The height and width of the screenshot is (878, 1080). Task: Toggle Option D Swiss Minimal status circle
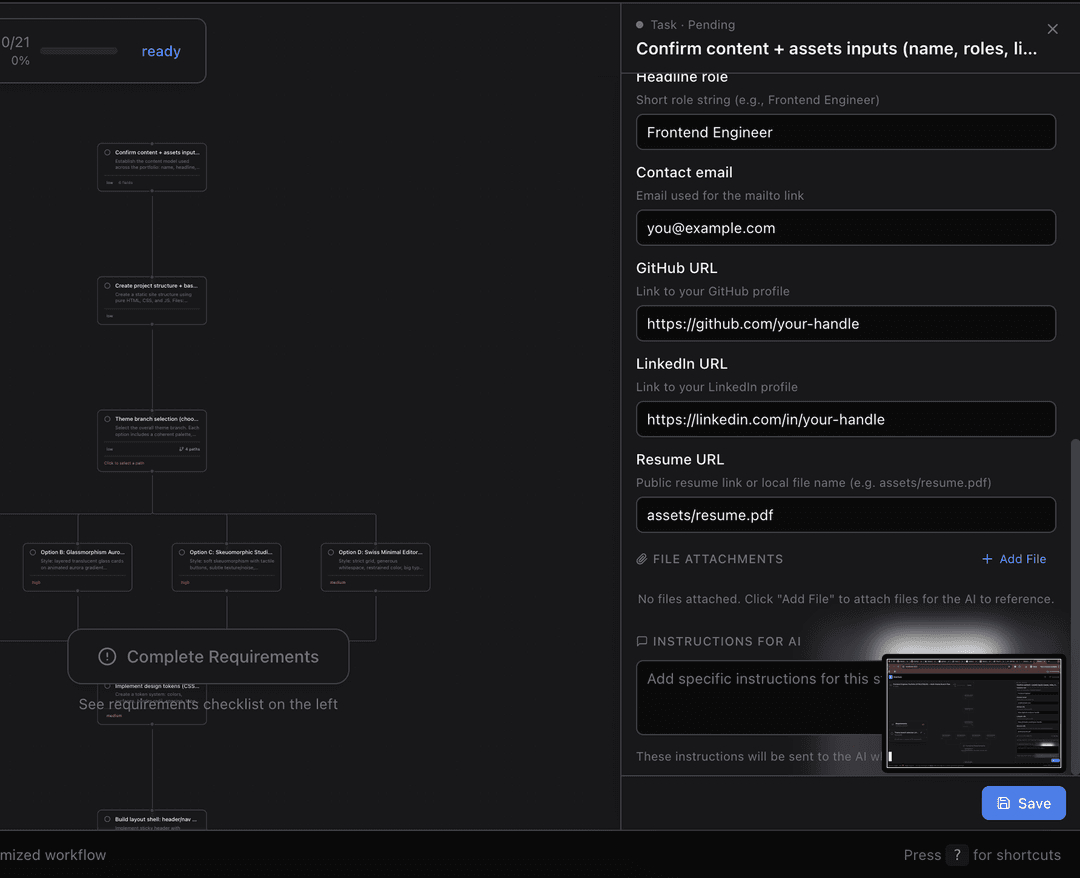pyautogui.click(x=331, y=552)
